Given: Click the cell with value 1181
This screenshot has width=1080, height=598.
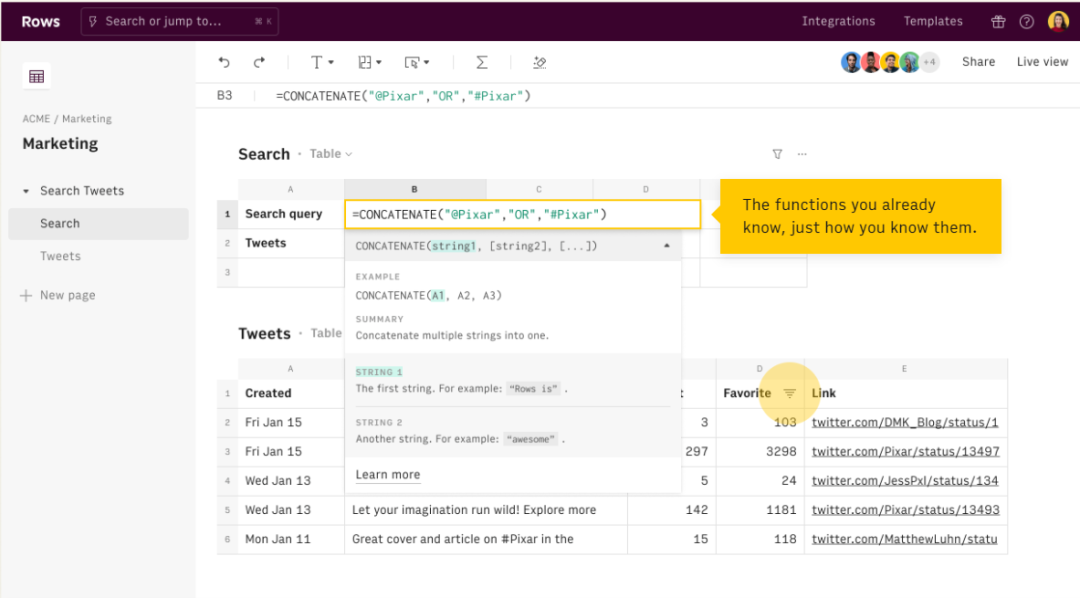Looking at the screenshot, I should click(x=760, y=510).
